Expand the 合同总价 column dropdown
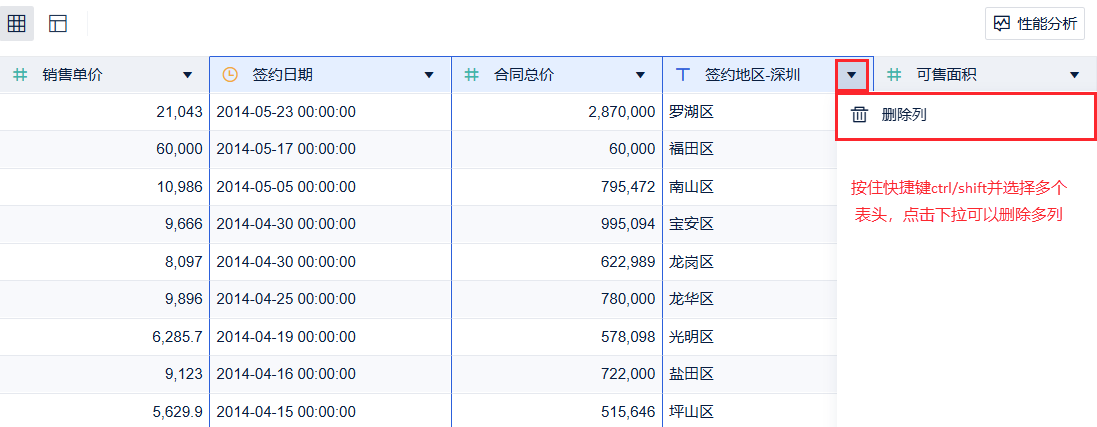The width and height of the screenshot is (1097, 427). (640, 75)
